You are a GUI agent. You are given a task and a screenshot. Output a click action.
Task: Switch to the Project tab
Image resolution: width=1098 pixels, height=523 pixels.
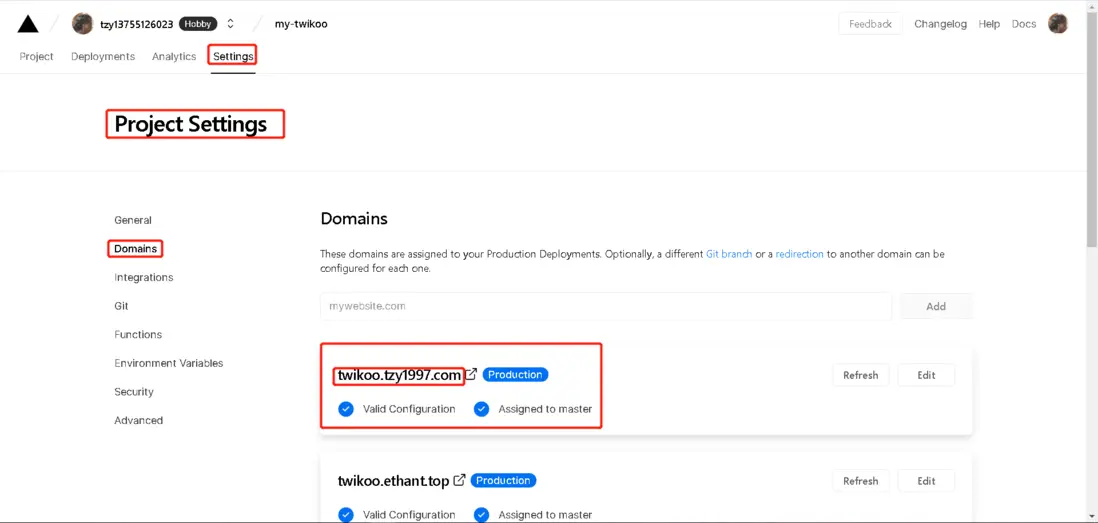(36, 57)
